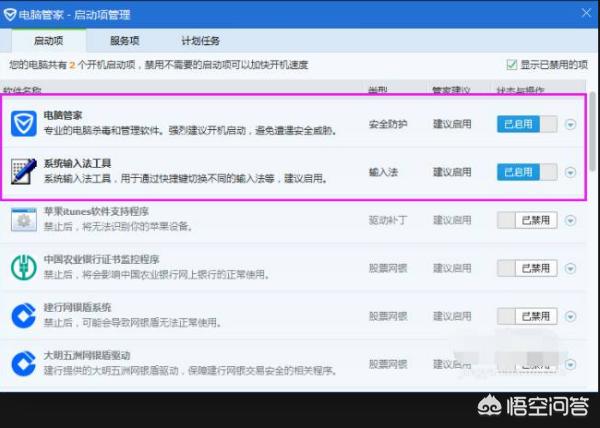Uncheck 显示已禁用的项 checkbox
Viewport: 600px width, 428px height.
click(511, 64)
